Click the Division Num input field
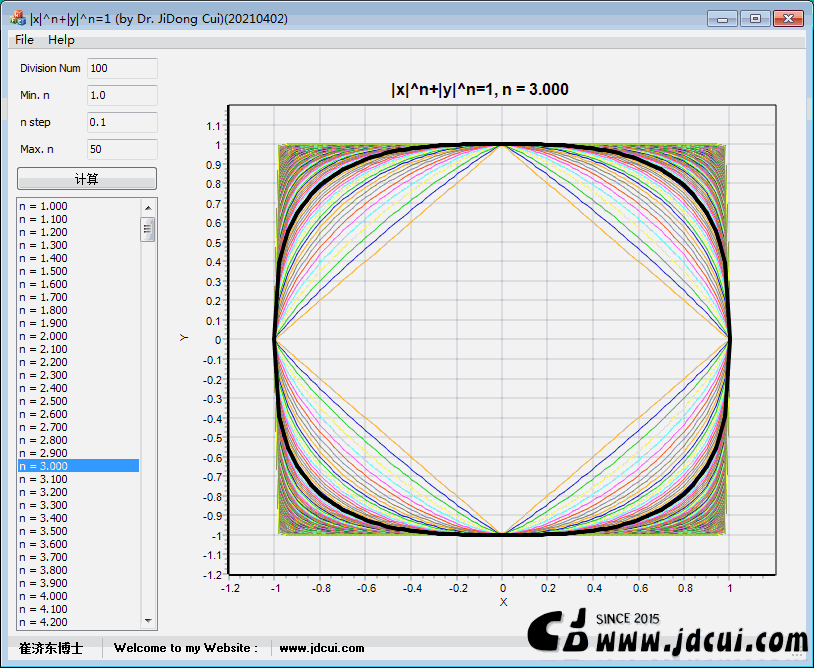Image resolution: width=814 pixels, height=668 pixels. point(122,69)
